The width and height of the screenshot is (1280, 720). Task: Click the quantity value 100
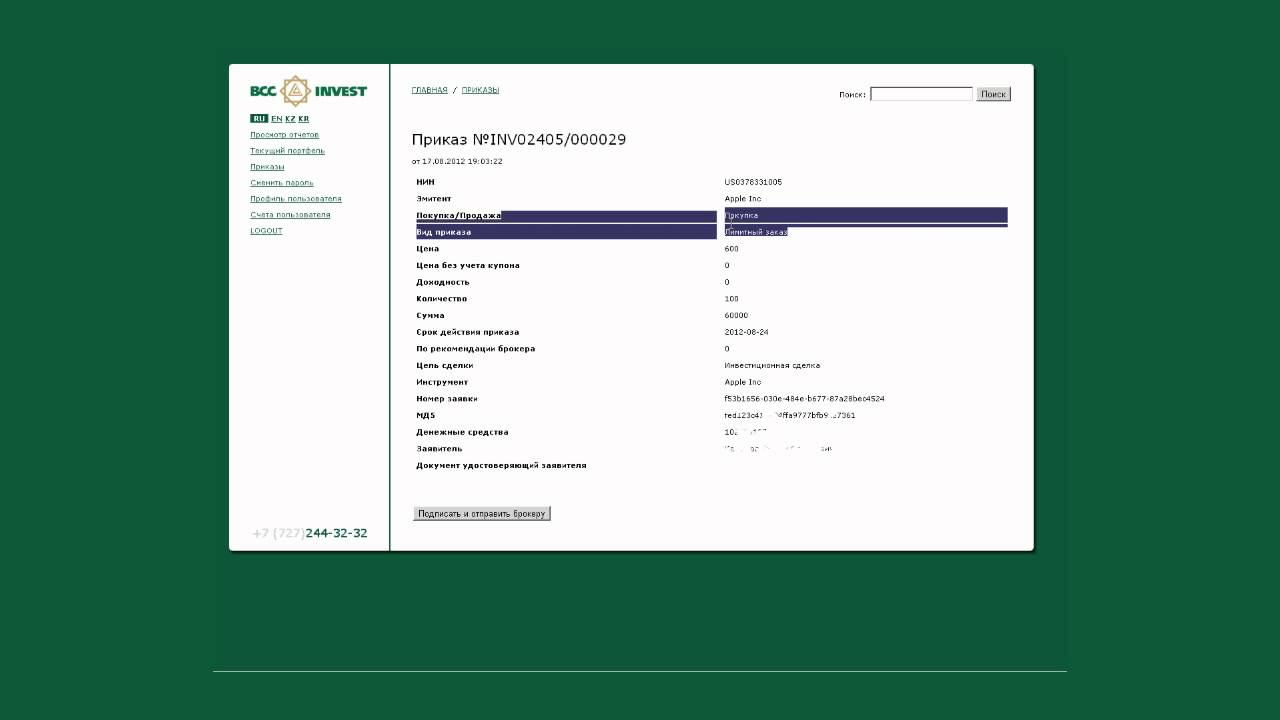732,299
